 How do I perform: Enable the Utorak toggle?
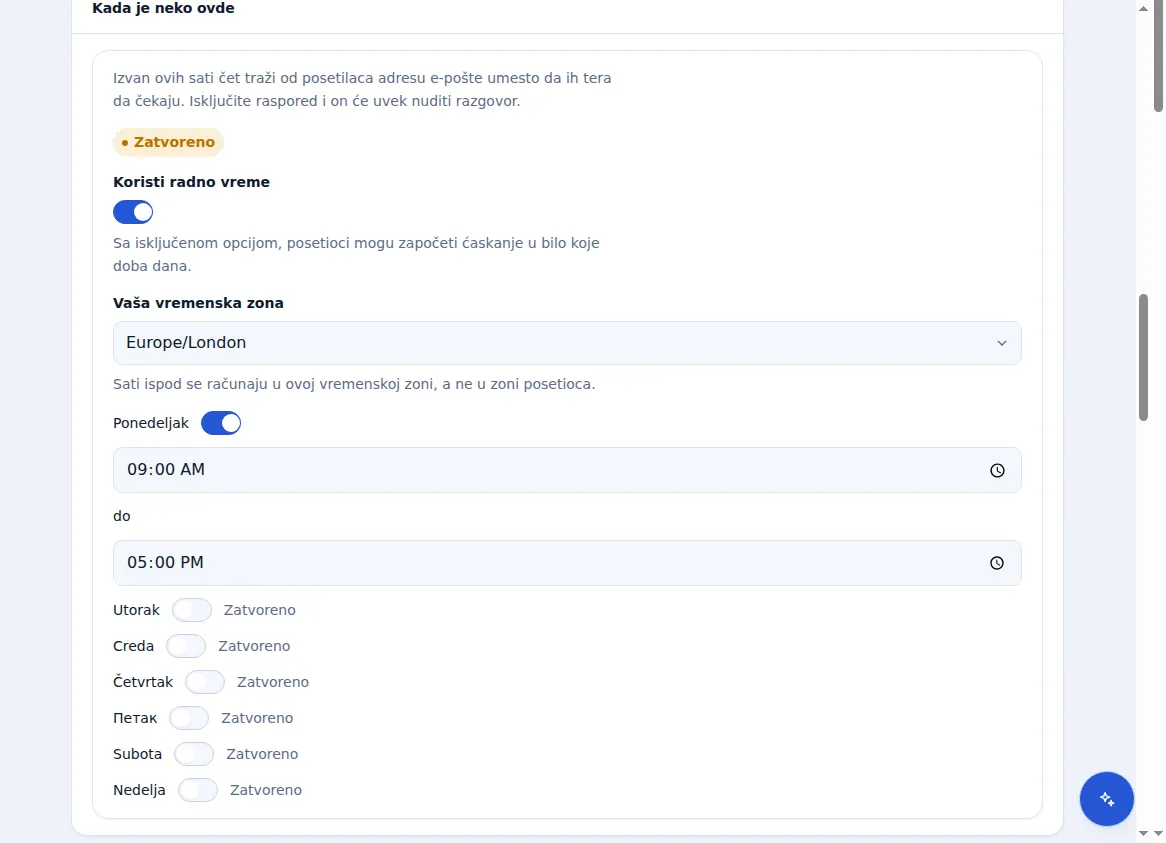[x=192, y=610]
